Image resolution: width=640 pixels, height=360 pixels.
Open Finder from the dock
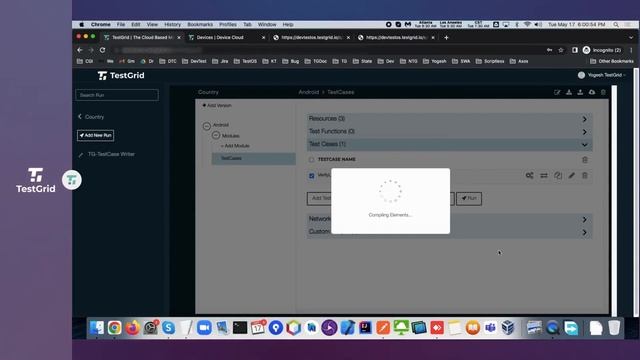(x=97, y=328)
